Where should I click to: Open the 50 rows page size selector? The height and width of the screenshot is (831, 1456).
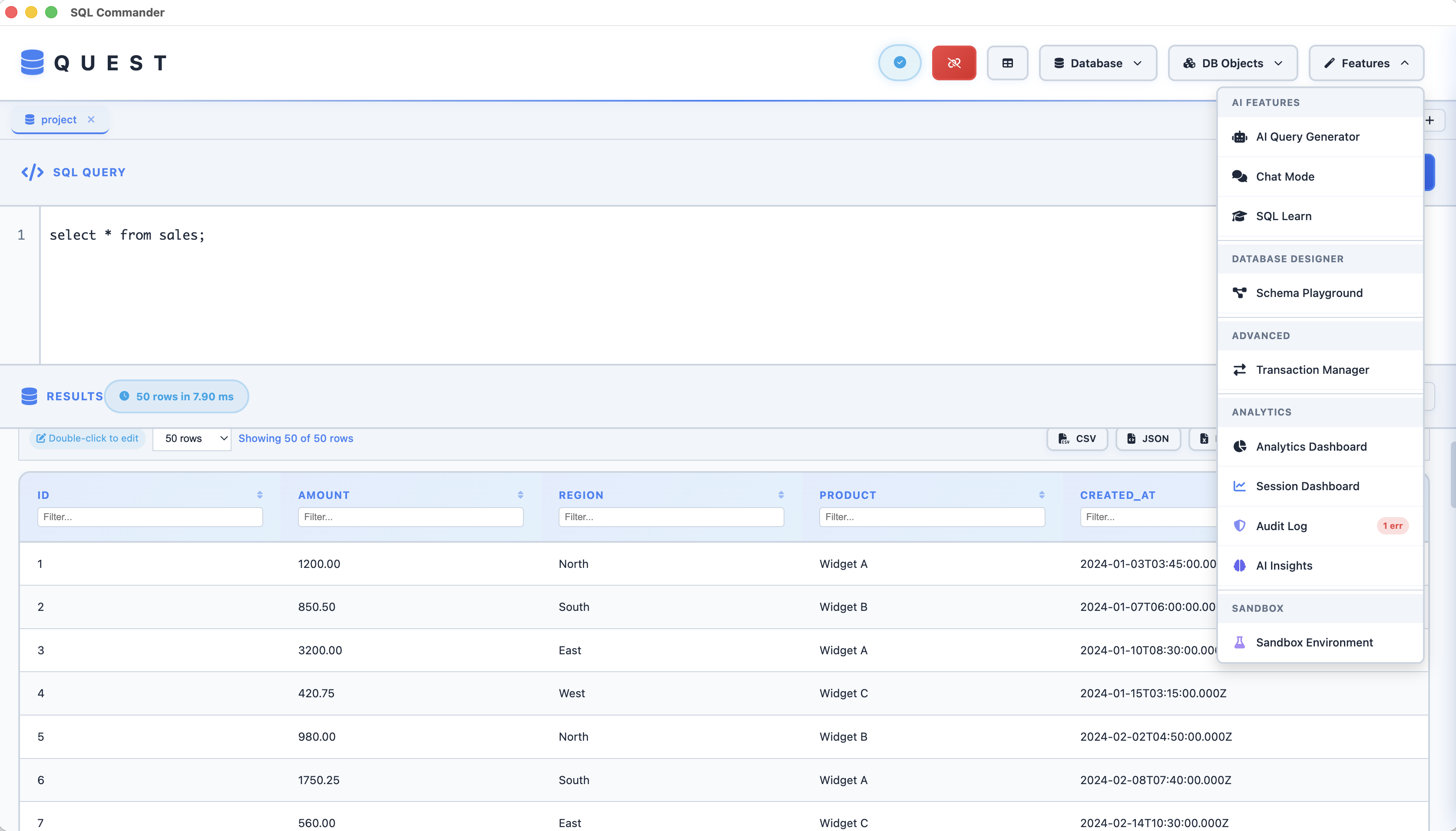[x=192, y=439]
